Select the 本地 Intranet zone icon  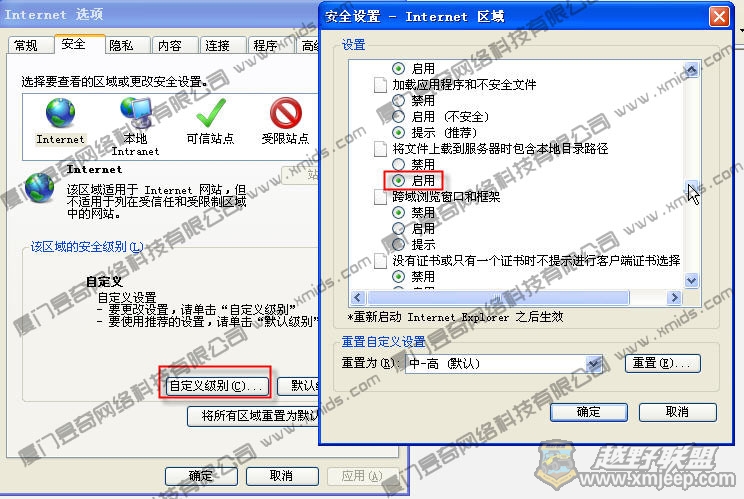pos(135,114)
